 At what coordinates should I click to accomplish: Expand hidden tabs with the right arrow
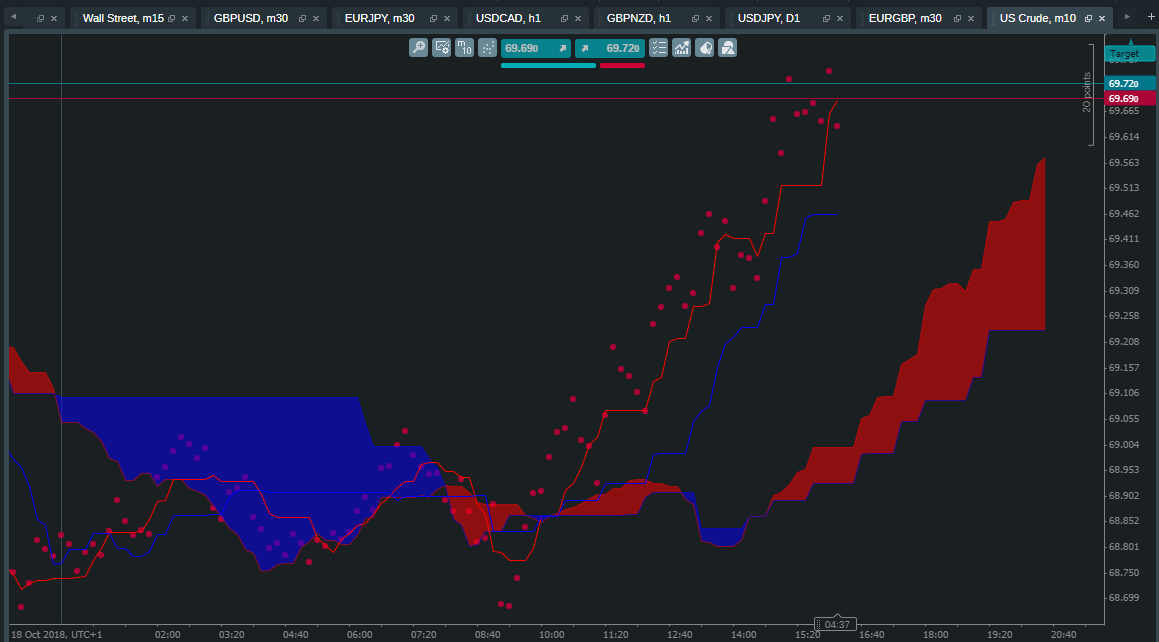pos(1127,17)
